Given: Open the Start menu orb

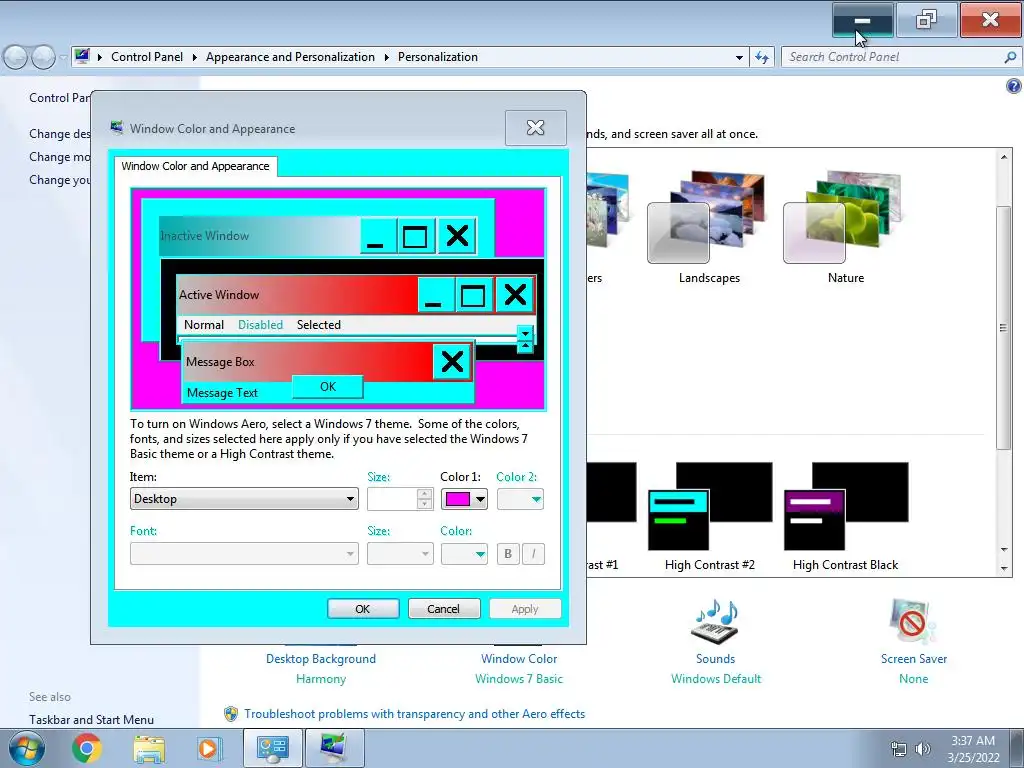Looking at the screenshot, I should [27, 748].
